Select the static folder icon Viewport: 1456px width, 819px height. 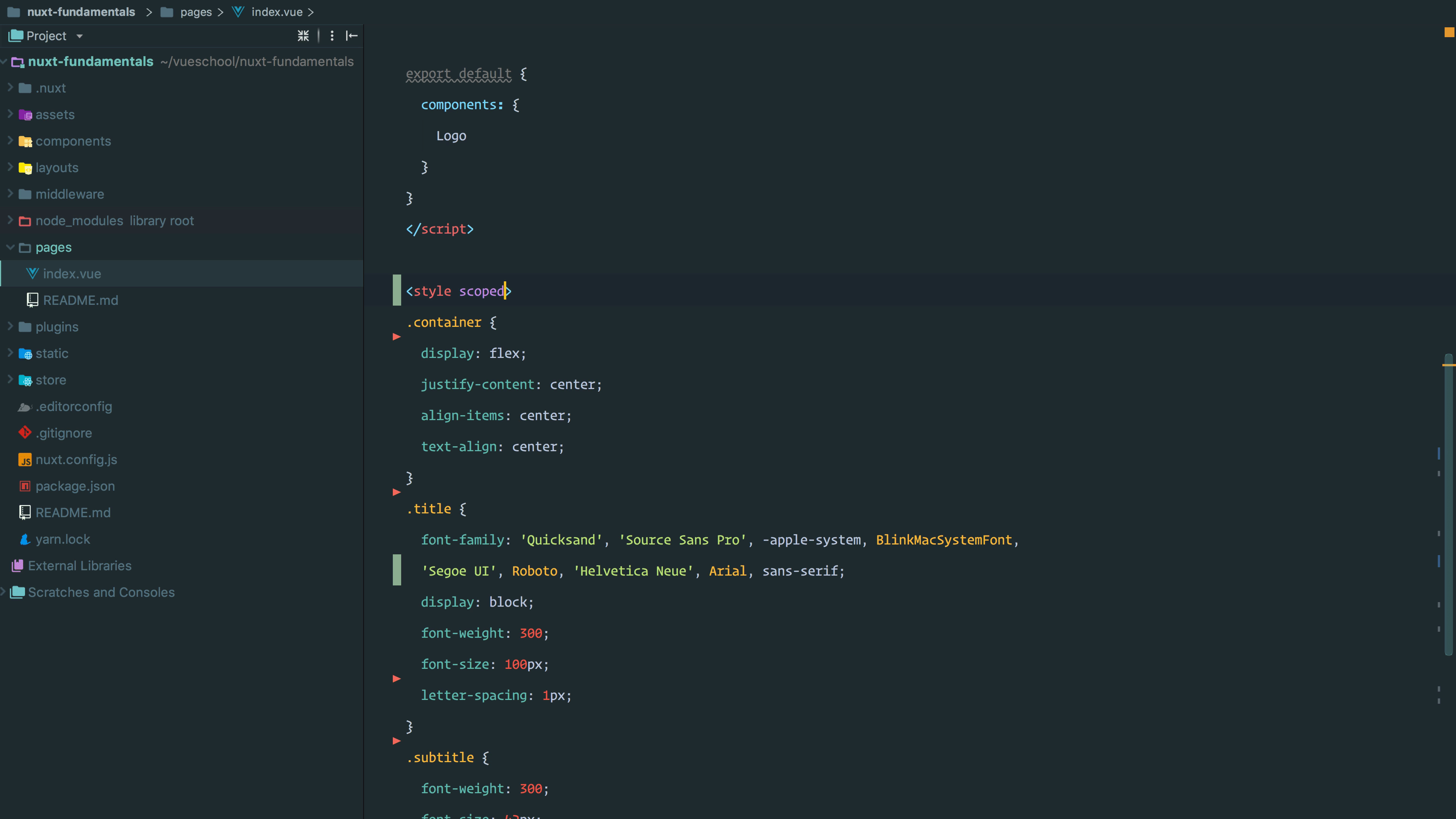tap(25, 354)
